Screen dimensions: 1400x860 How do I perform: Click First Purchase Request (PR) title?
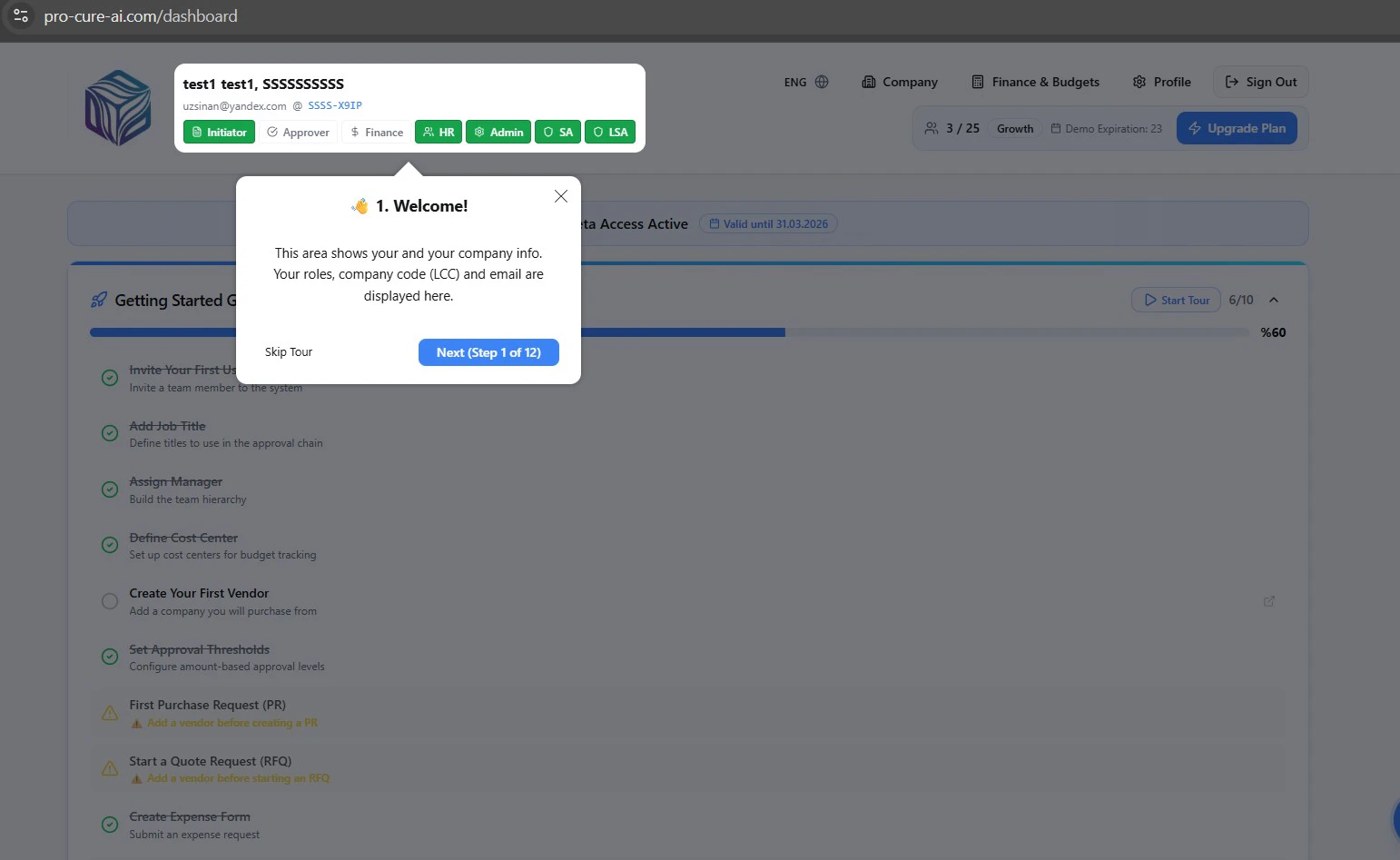[207, 705]
